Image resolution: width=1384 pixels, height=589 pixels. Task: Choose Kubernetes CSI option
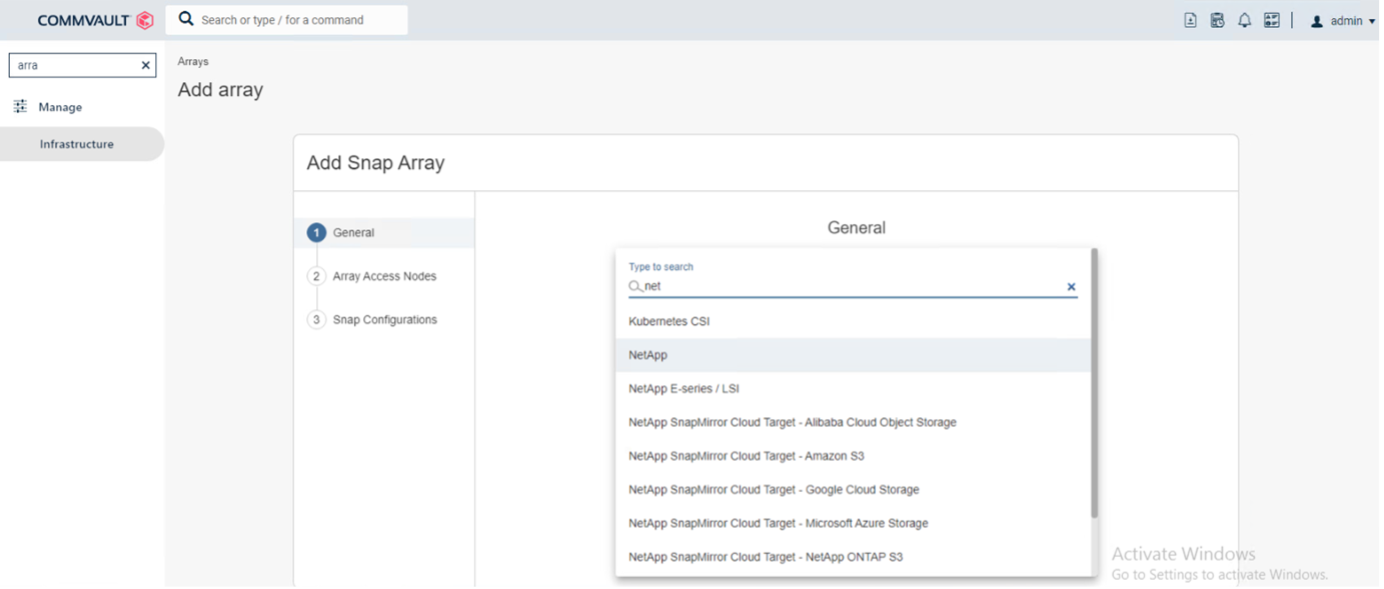tap(669, 322)
